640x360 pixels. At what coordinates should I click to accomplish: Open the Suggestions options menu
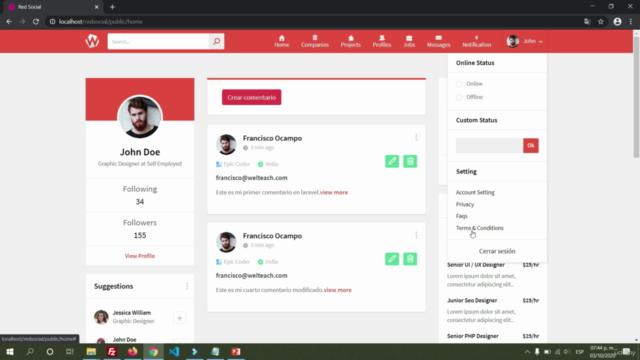point(187,286)
